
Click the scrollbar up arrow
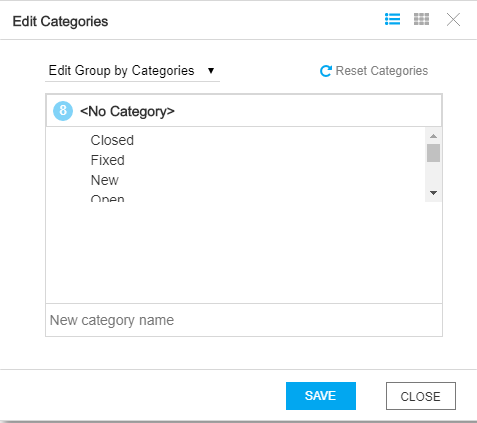coord(433,136)
